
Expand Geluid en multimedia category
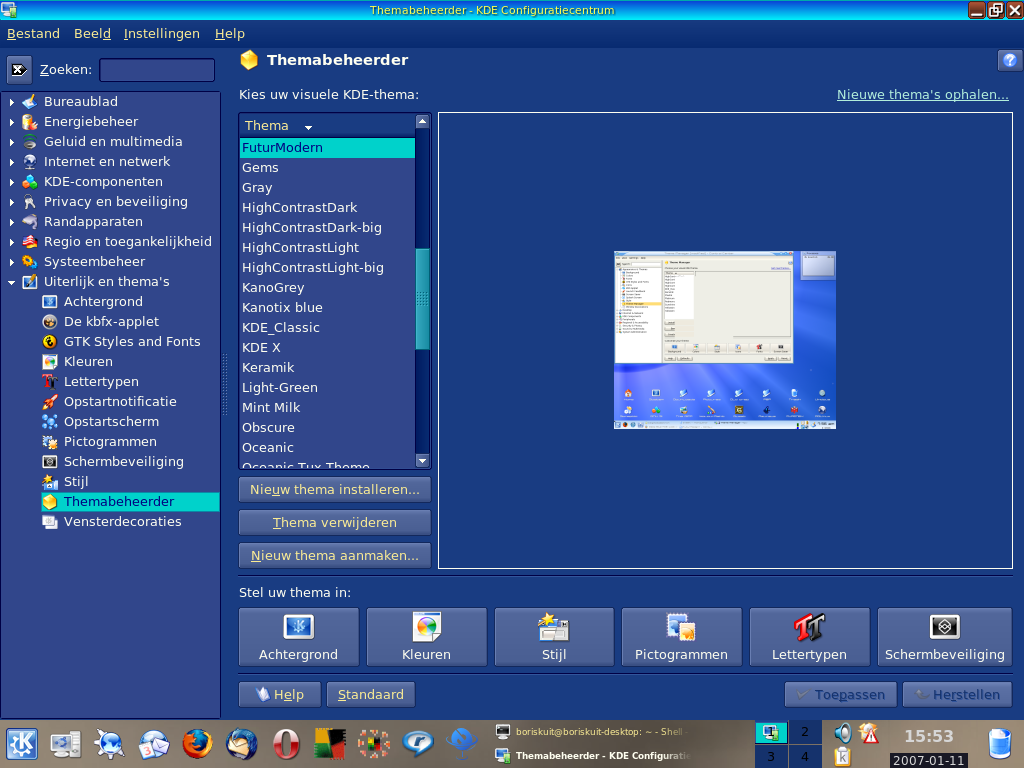[x=12, y=142]
